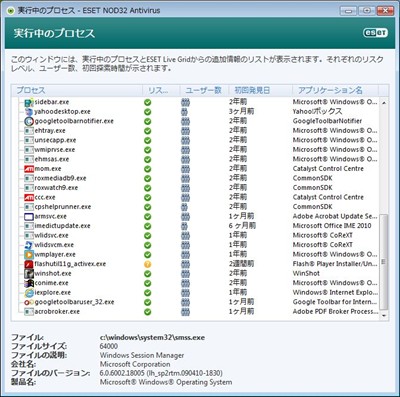Select the imedictupdate.exe row
This screenshot has width=400, height=397.
(x=195, y=226)
